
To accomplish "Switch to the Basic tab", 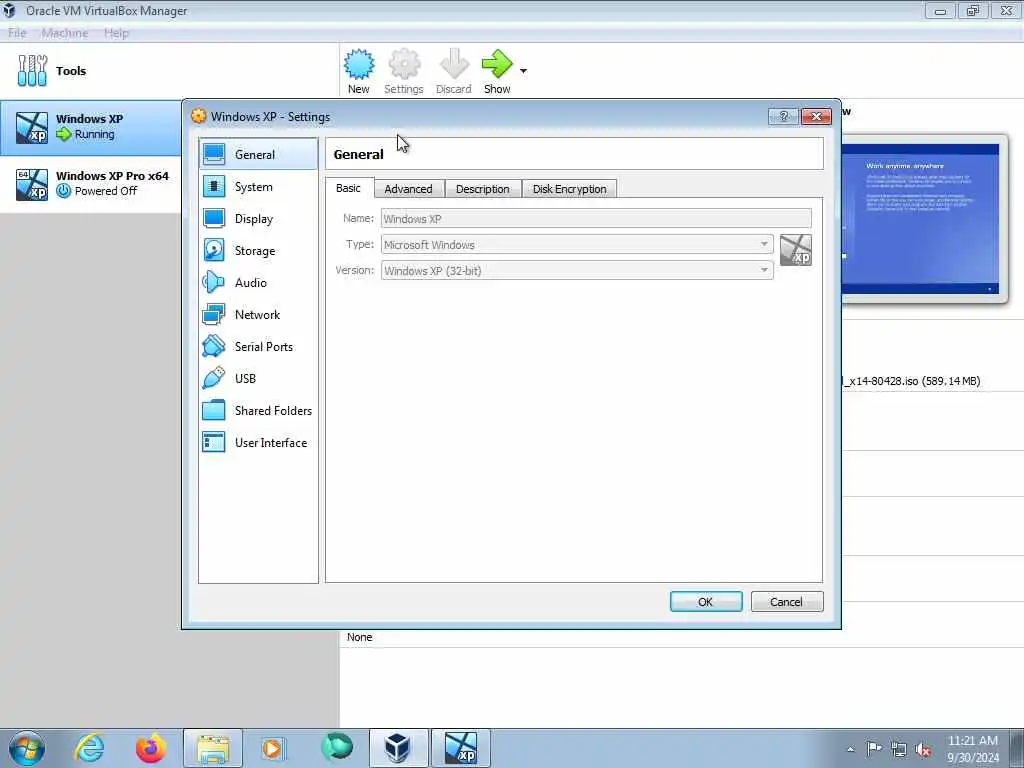I will [349, 188].
